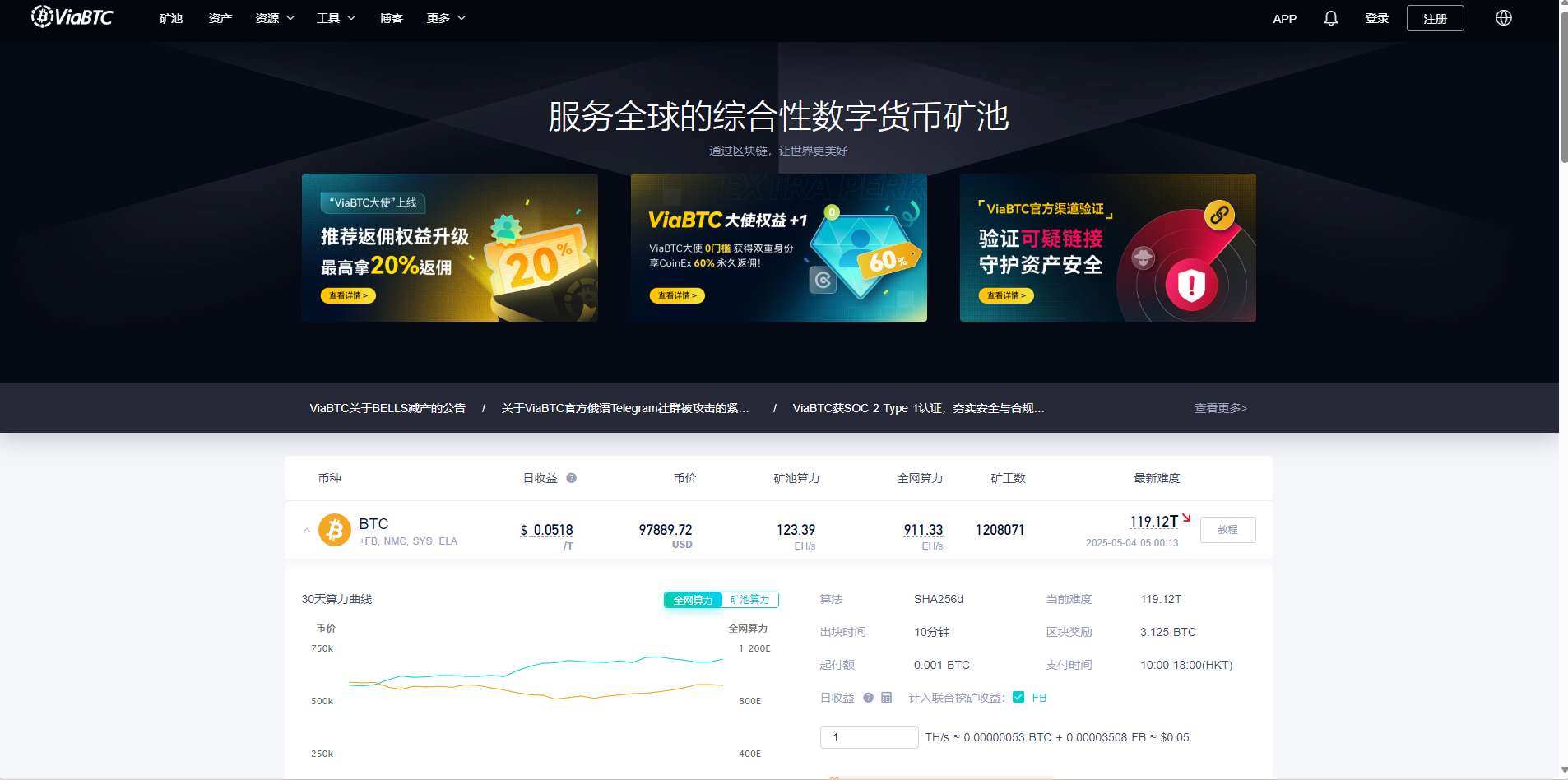Select the 全网算力 chart toggle
Screen dimensions: 1568x780
[x=693, y=600]
